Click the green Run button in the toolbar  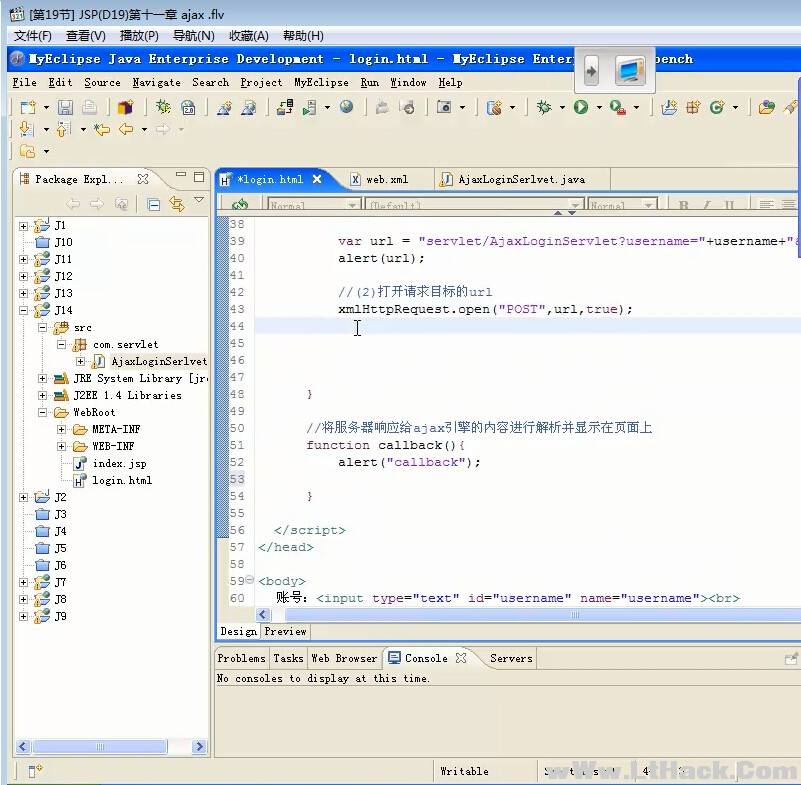point(581,107)
